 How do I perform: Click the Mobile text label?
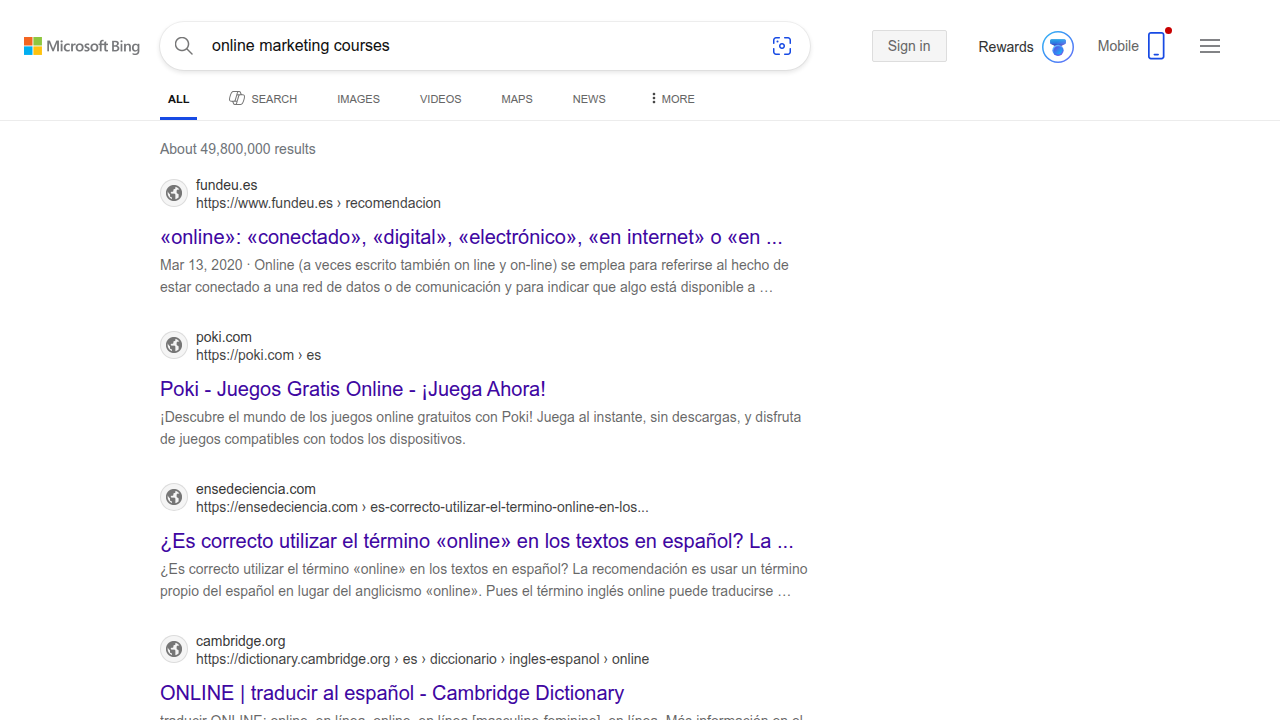click(x=1118, y=46)
